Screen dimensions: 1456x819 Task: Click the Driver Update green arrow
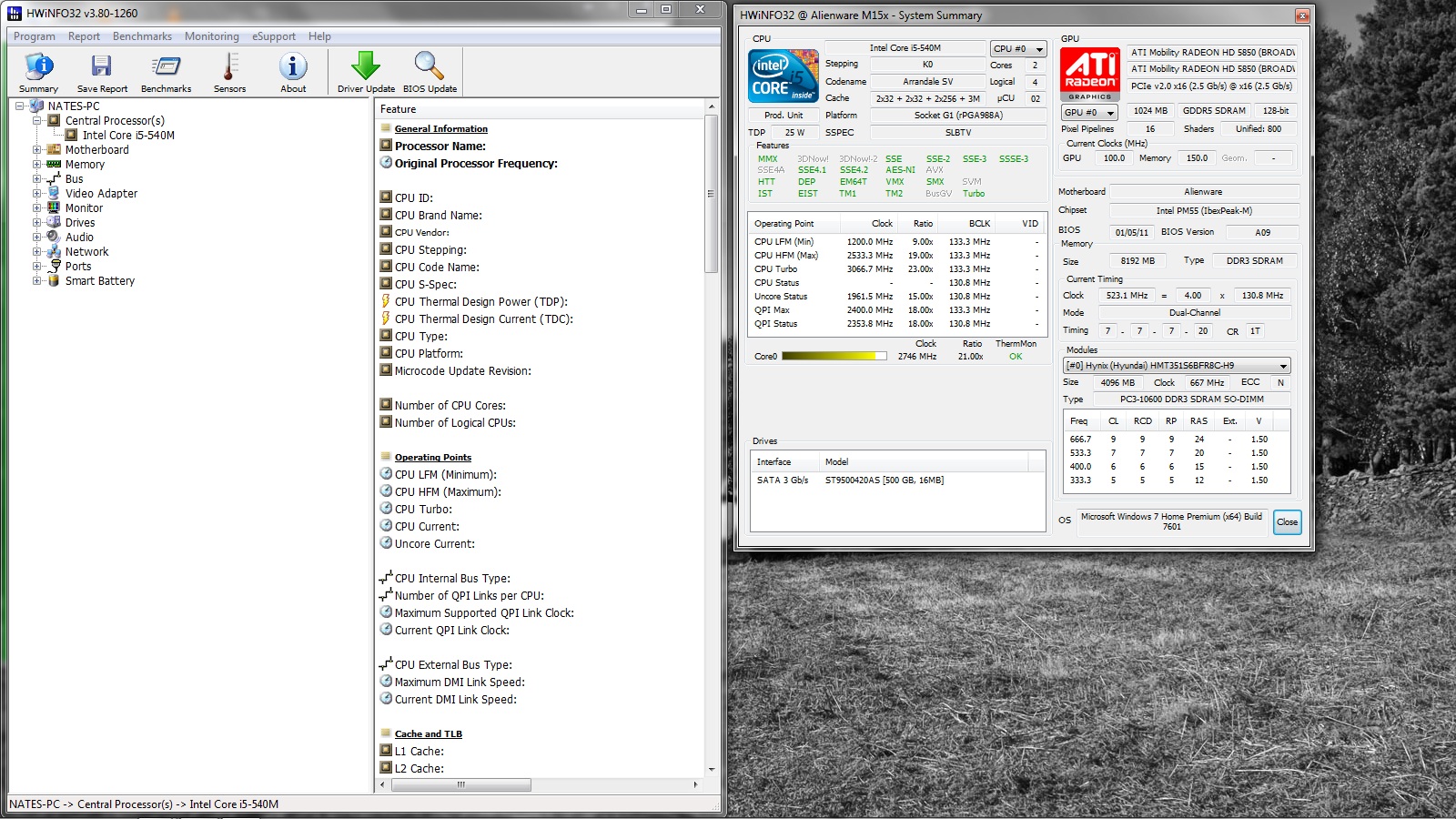tap(366, 66)
